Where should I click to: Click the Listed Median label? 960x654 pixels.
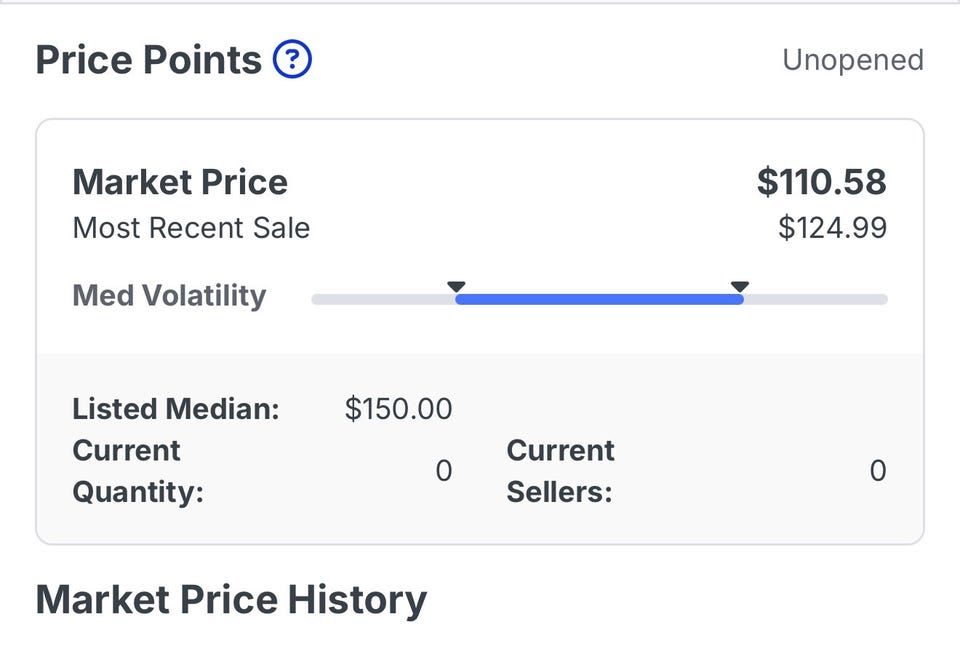click(176, 409)
